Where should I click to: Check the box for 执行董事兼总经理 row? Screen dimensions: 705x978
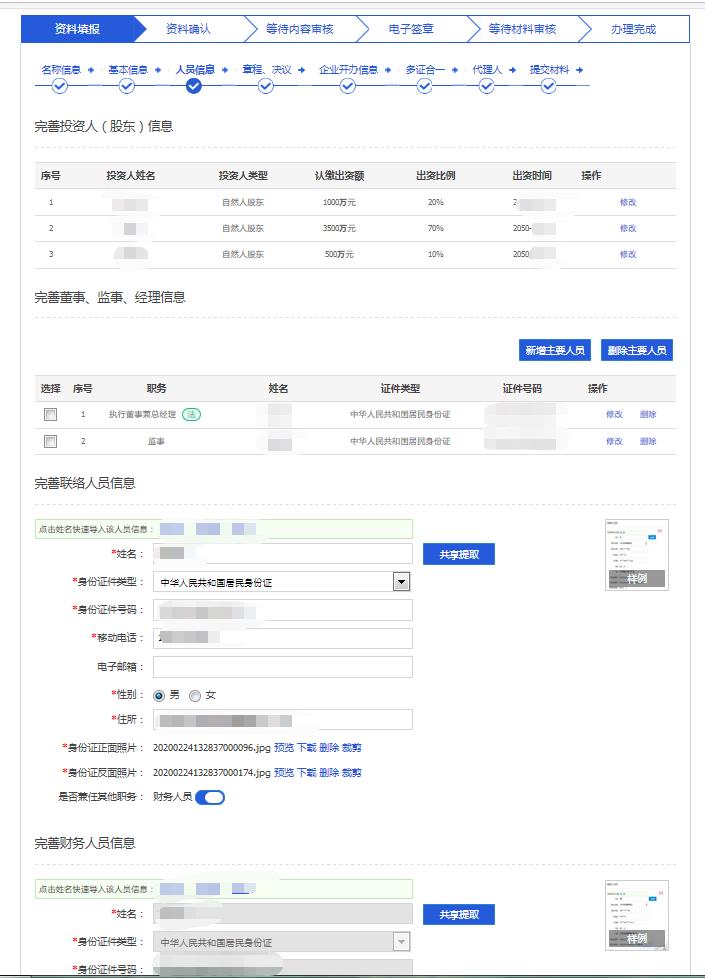click(x=50, y=414)
